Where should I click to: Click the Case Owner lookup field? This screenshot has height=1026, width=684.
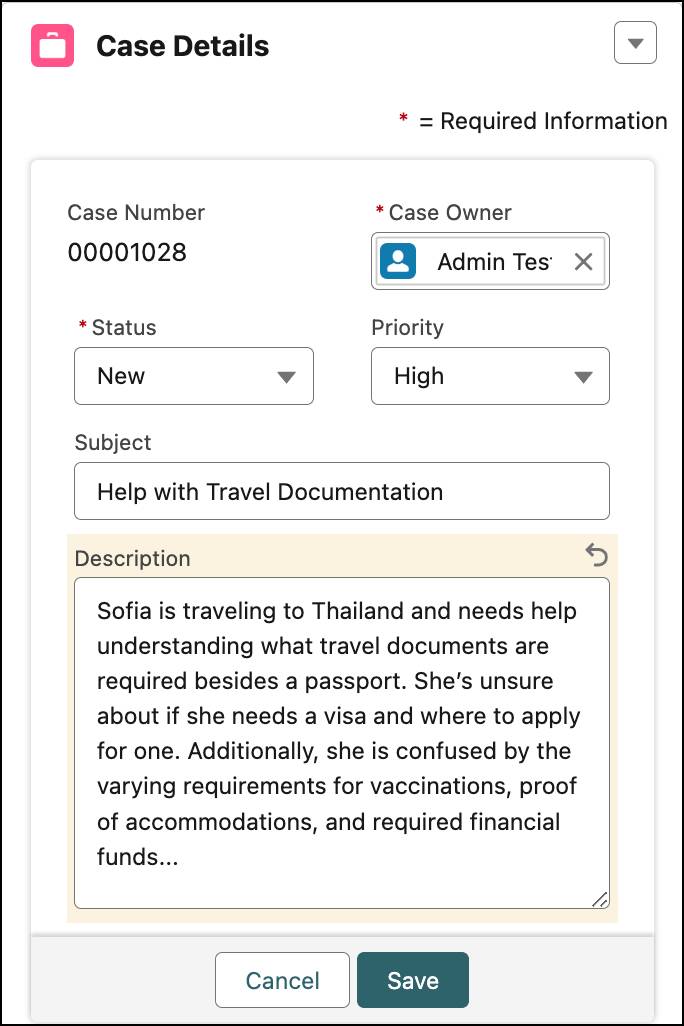click(490, 261)
